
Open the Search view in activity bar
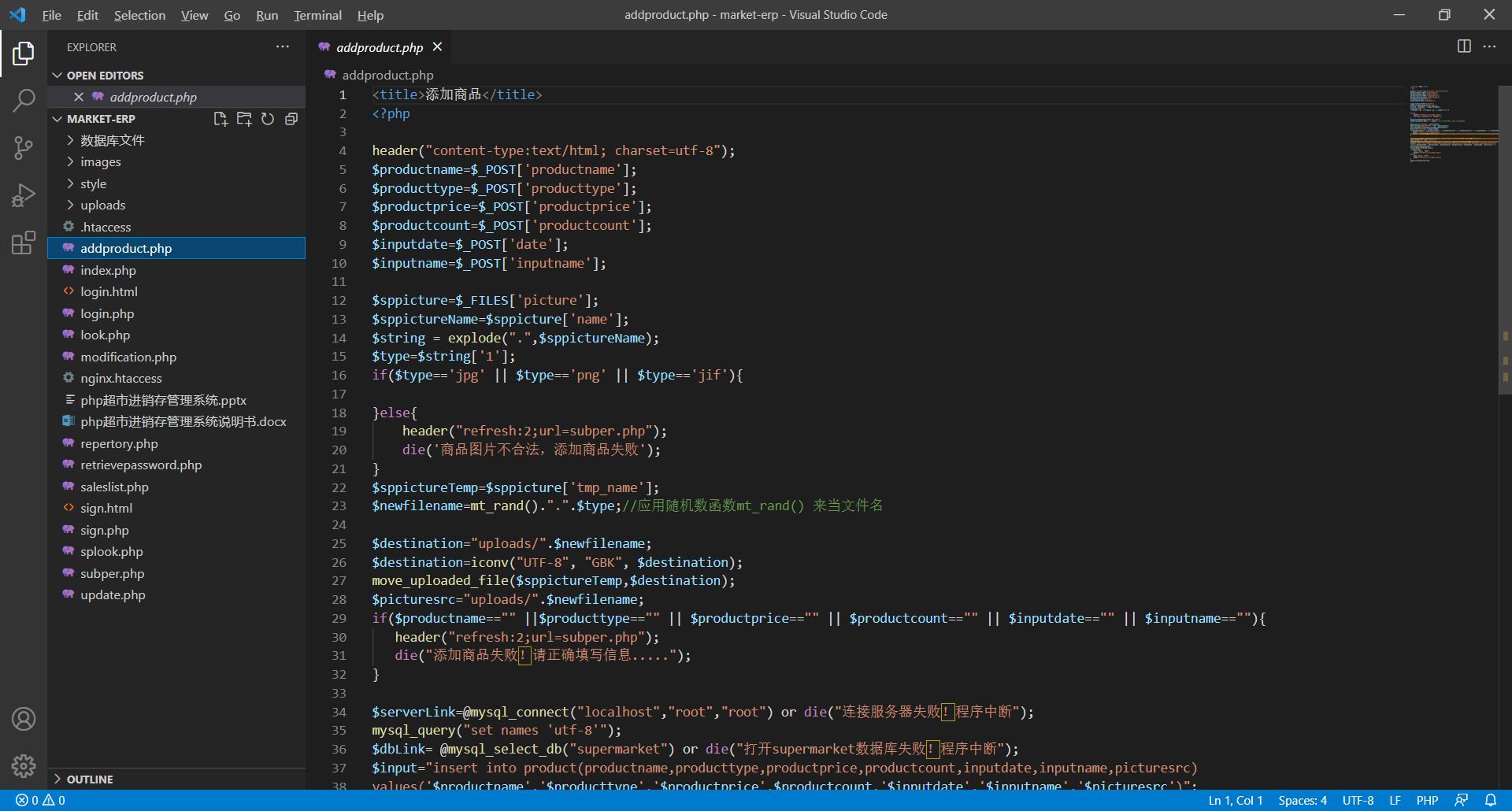pos(24,100)
